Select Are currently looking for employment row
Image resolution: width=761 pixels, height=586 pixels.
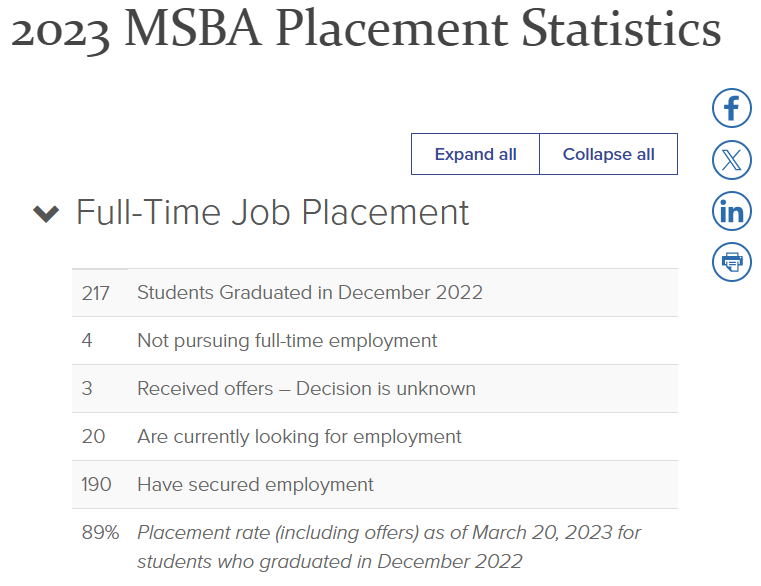pyautogui.click(x=375, y=436)
